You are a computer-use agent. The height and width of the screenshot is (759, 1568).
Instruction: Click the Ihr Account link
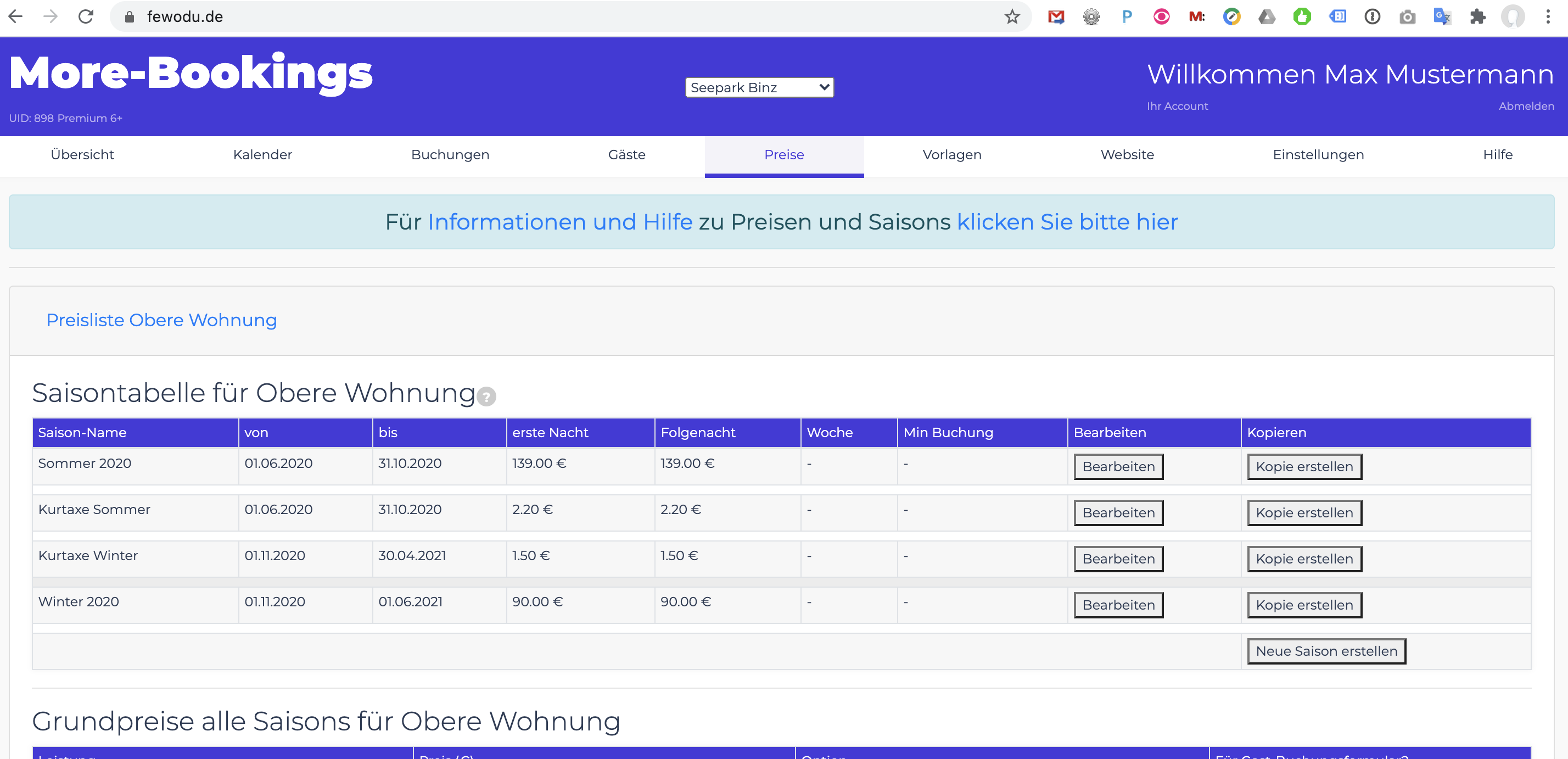1177,106
